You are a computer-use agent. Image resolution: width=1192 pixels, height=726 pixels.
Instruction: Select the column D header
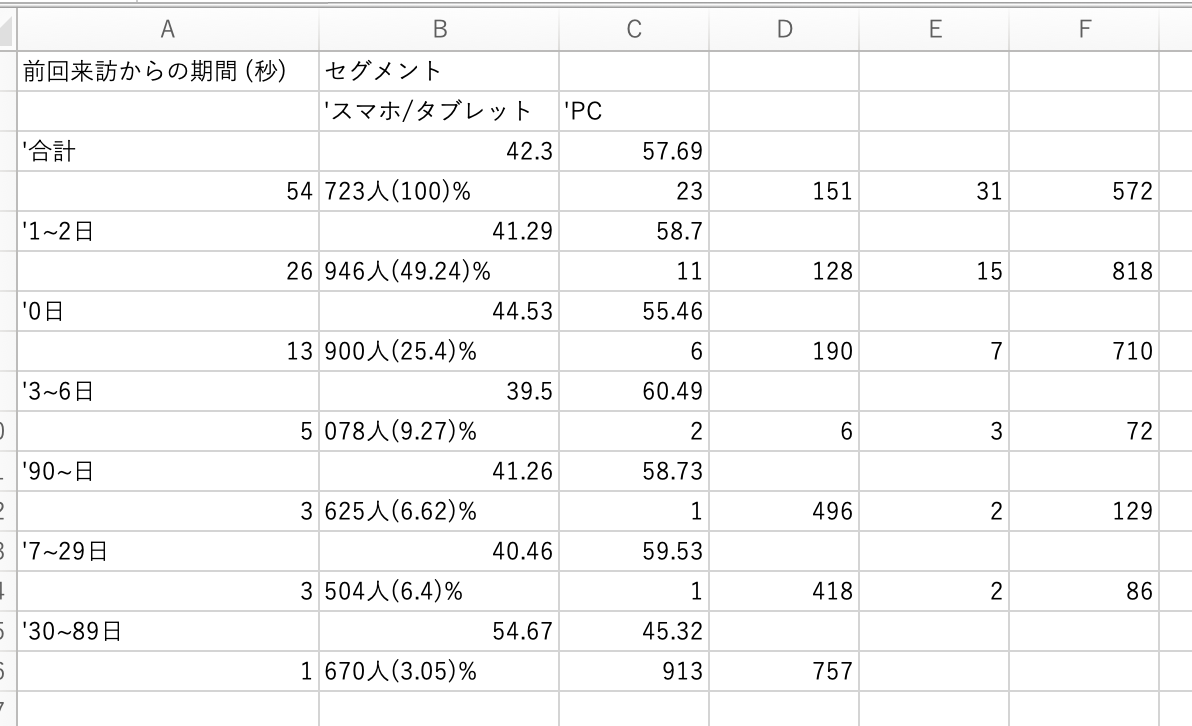click(784, 29)
